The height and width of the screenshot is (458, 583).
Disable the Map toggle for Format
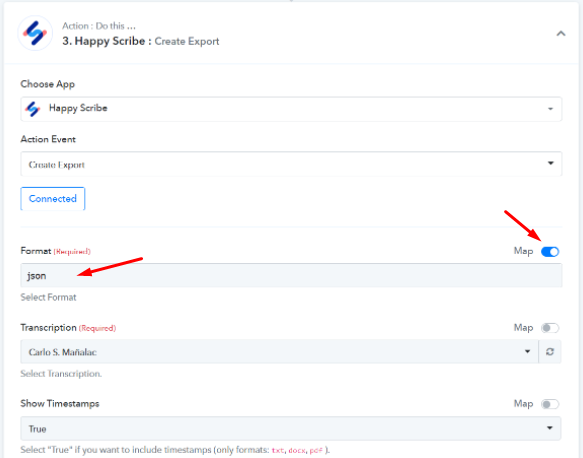550,252
